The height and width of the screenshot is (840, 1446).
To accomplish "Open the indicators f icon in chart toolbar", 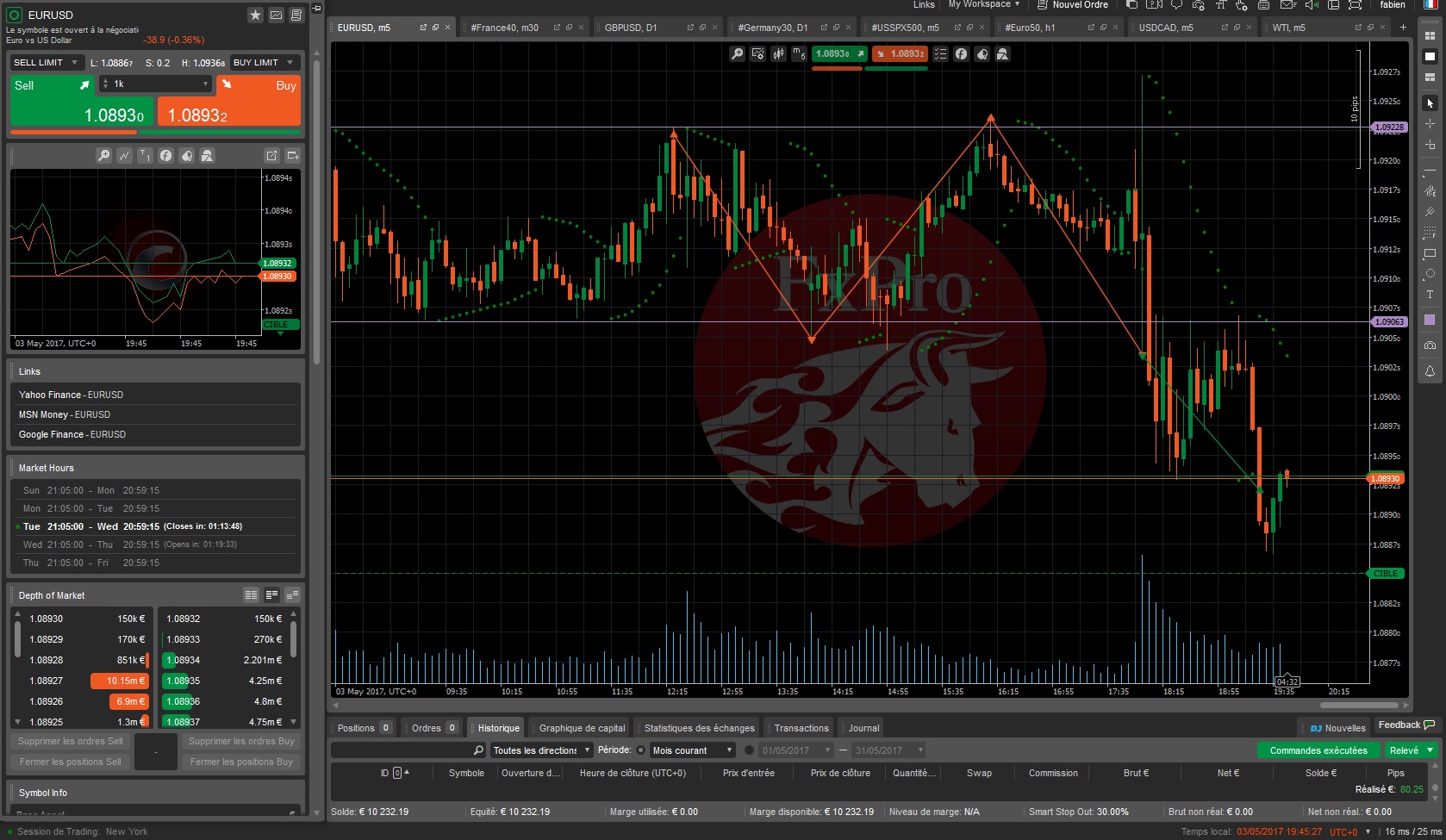I will point(961,53).
